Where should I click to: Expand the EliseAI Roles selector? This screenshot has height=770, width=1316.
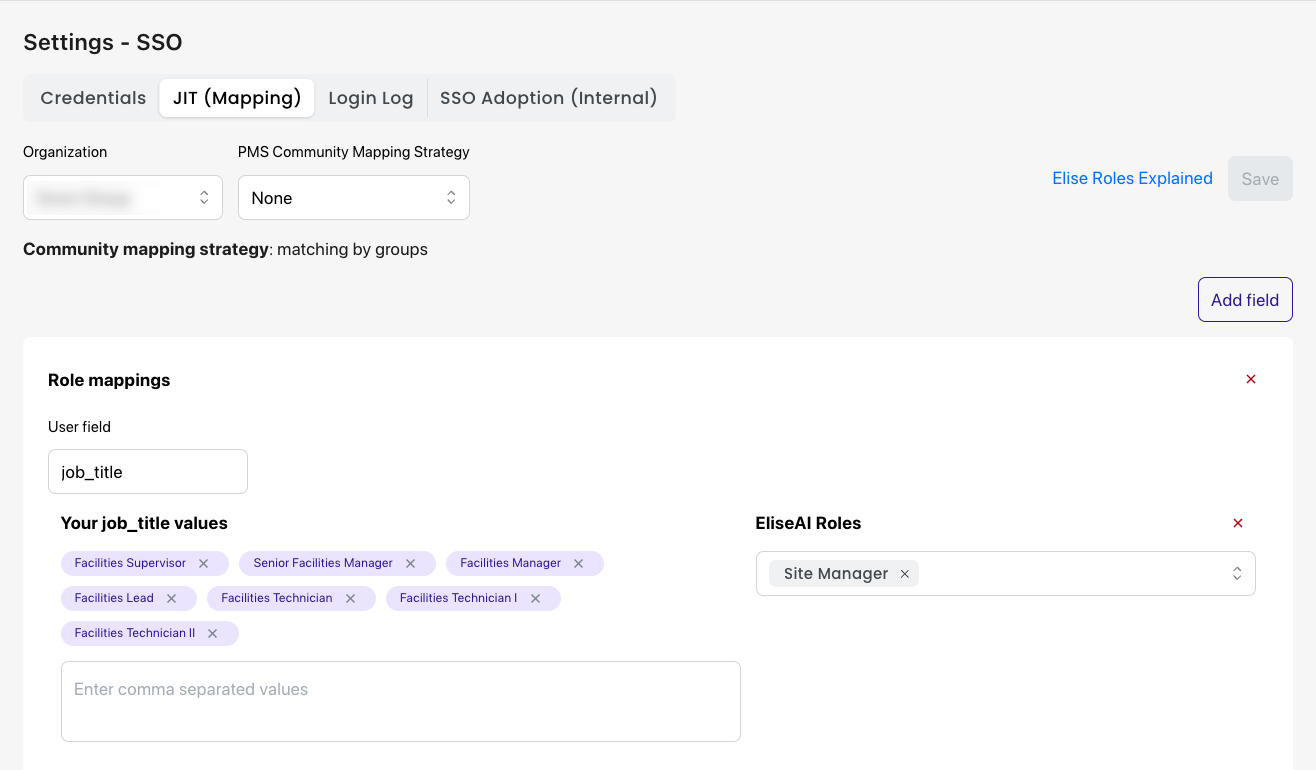point(1237,574)
